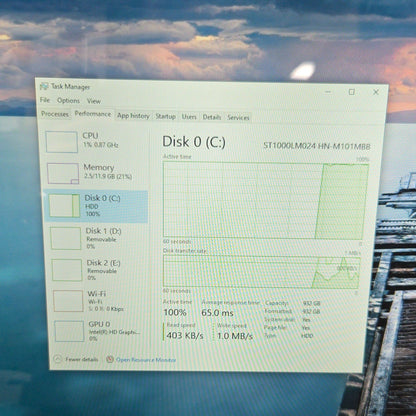Click the Disk 1 (D:) label
The width and height of the screenshot is (416, 416).
click(103, 231)
